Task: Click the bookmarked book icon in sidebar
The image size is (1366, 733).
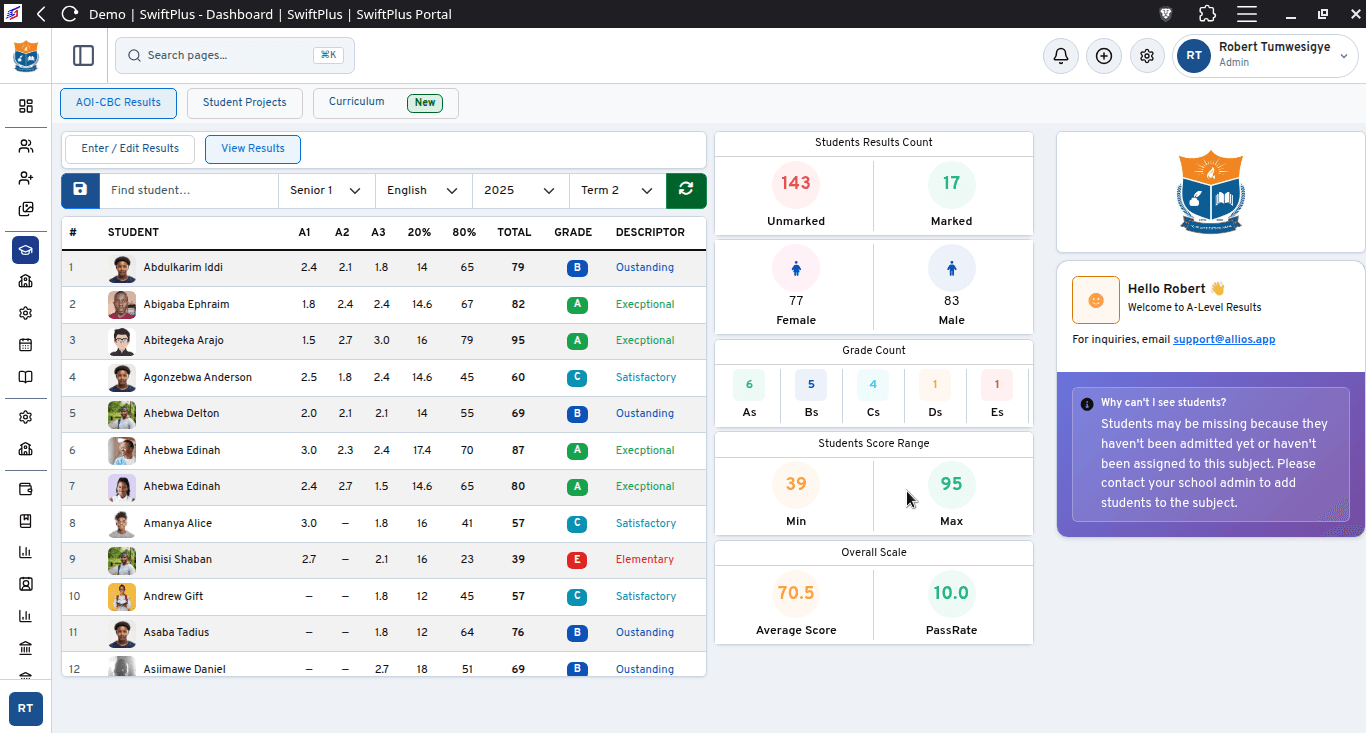Action: [x=26, y=521]
